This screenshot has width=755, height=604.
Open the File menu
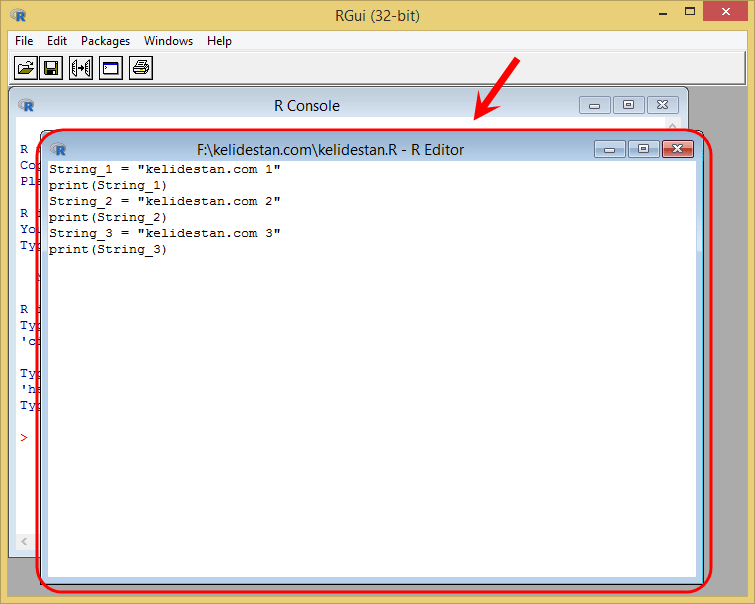[x=24, y=41]
